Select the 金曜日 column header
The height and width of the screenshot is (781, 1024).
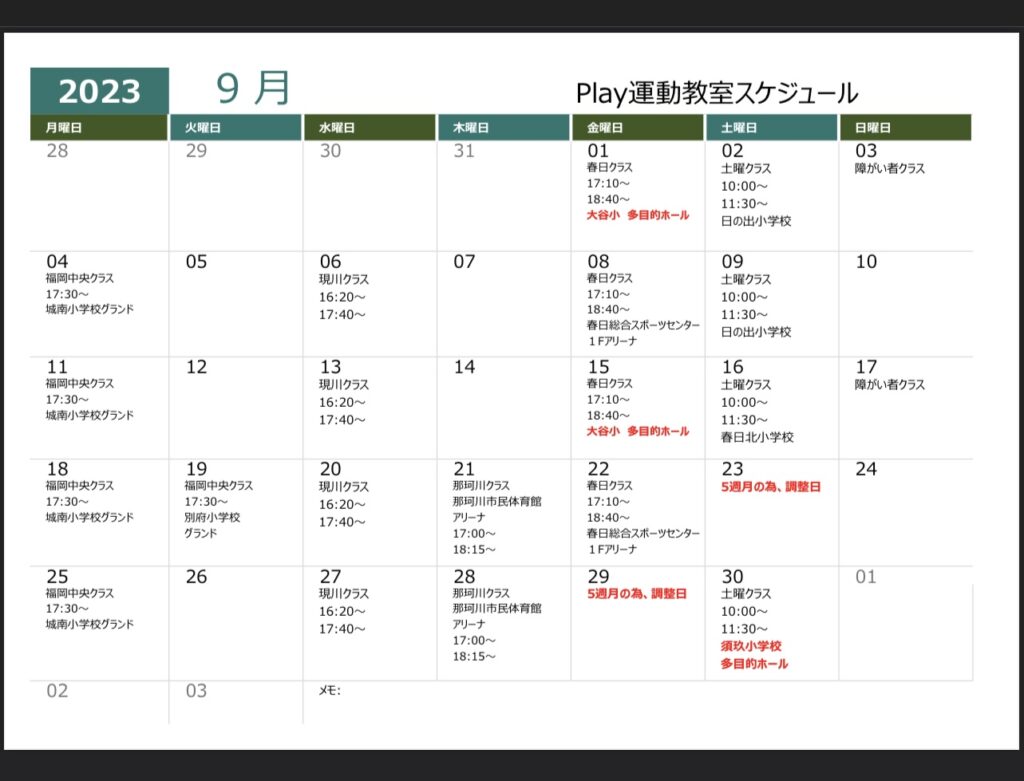[637, 127]
